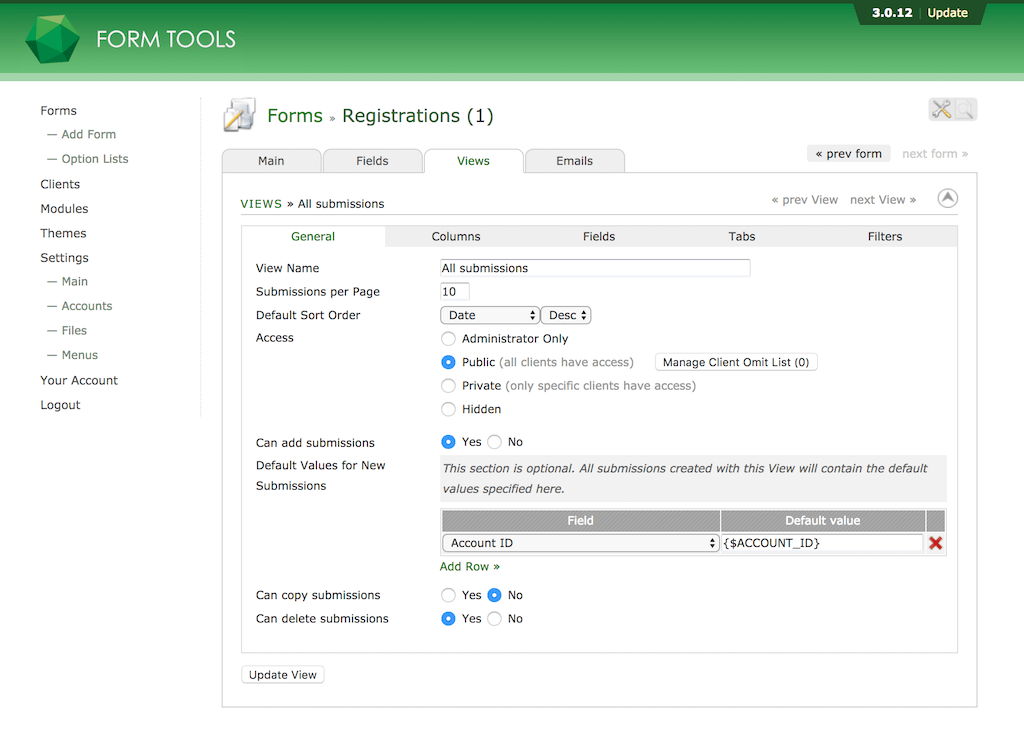Open Manage Client Omit List

click(x=736, y=362)
